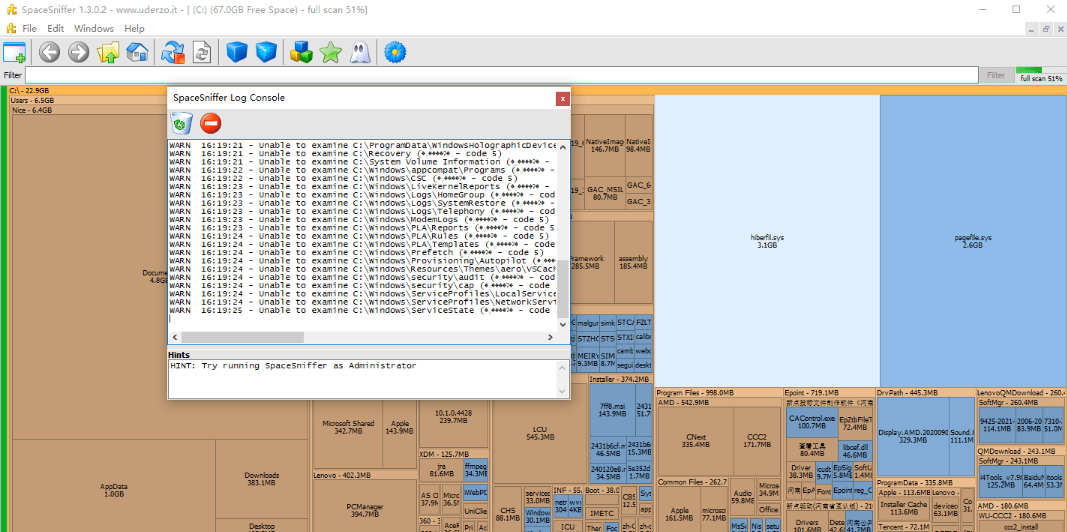
Task: Close the SpaceSniffer Log Console
Action: click(562, 99)
